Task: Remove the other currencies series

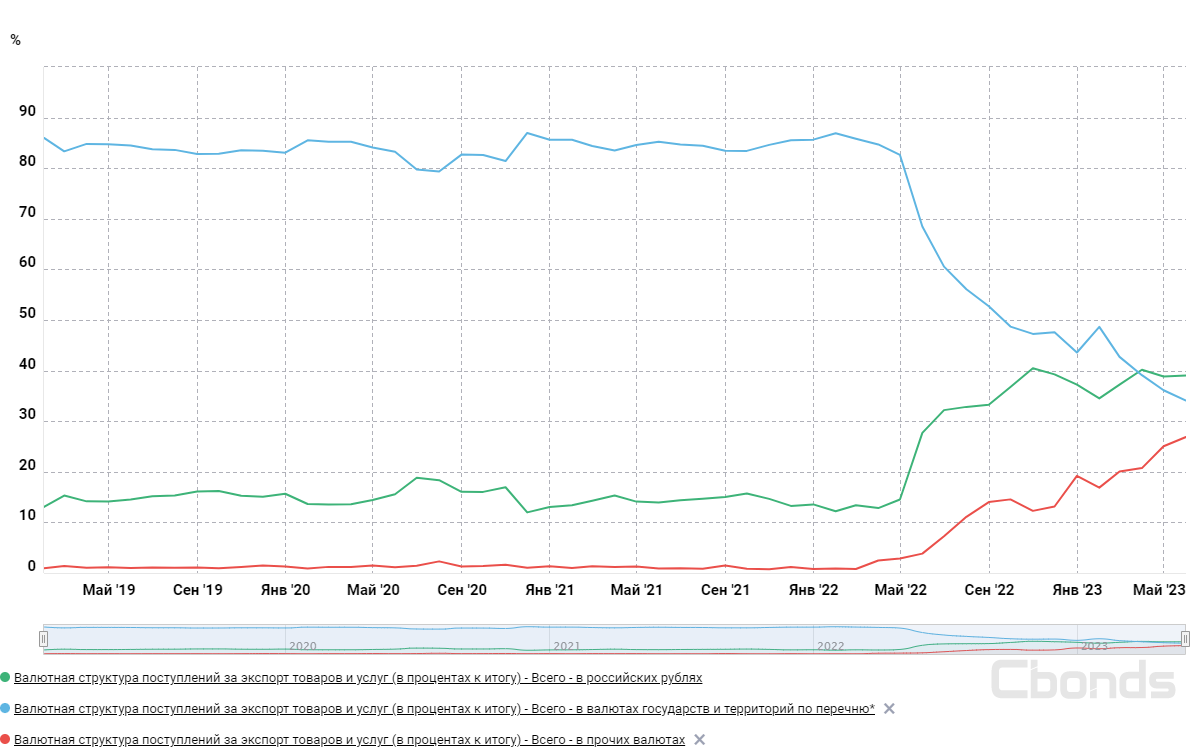Action: coord(700,740)
